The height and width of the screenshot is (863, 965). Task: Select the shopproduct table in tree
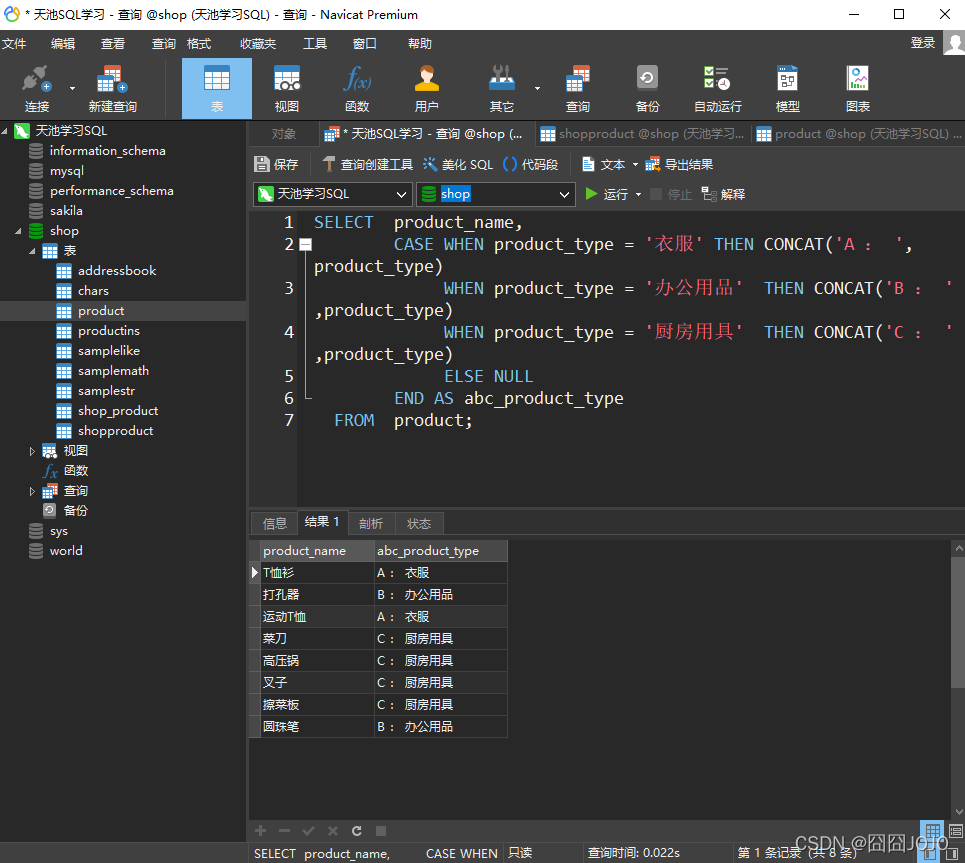pyautogui.click(x=115, y=431)
